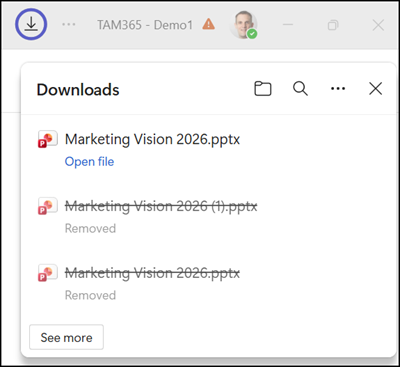The width and height of the screenshot is (400, 367).
Task: Open the user profile avatar
Action: (x=243, y=24)
